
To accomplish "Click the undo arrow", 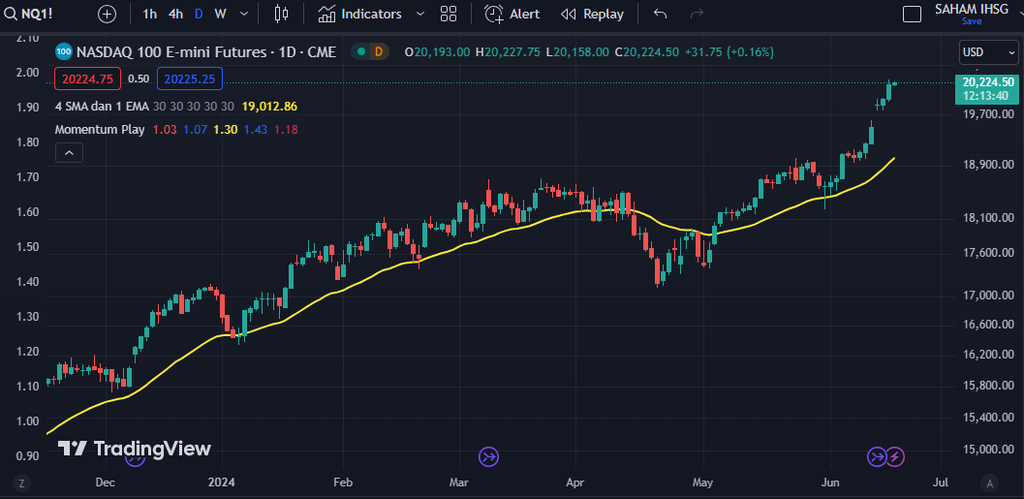I will tap(660, 14).
